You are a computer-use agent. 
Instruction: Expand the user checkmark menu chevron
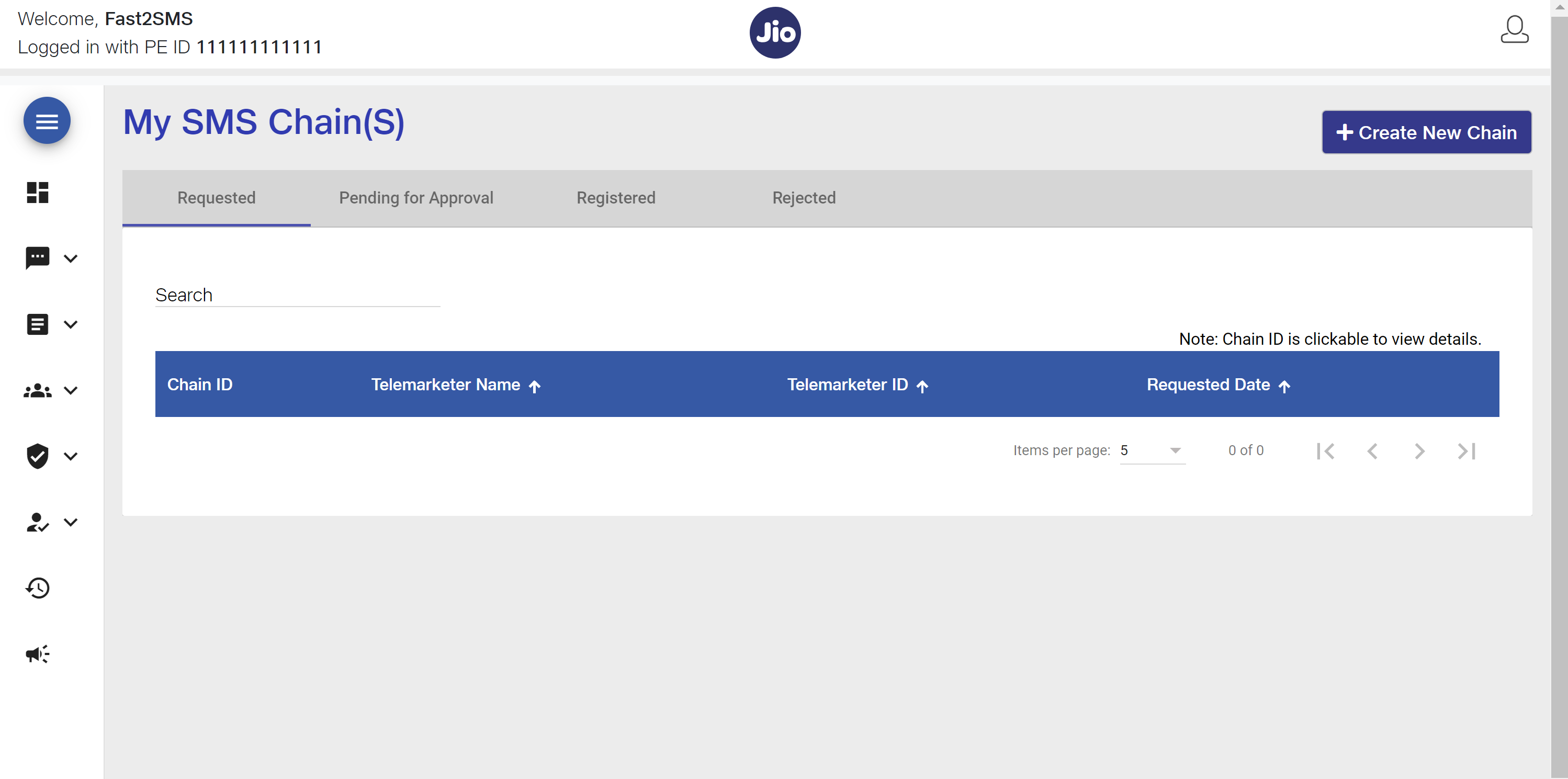click(71, 522)
